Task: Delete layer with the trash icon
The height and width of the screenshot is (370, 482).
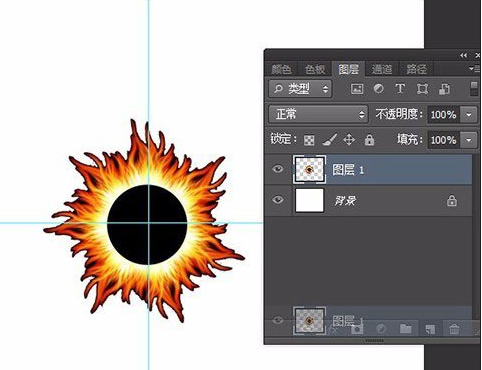Action: (x=454, y=329)
